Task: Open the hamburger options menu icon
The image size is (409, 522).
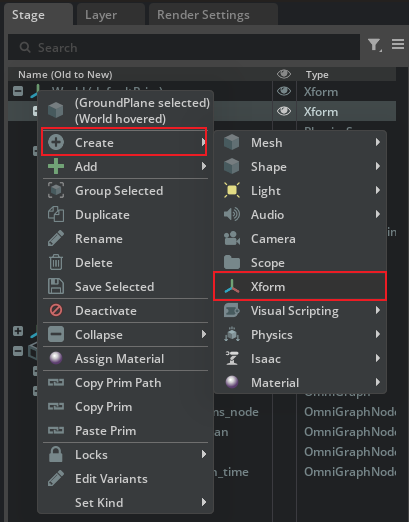Action: (x=398, y=44)
